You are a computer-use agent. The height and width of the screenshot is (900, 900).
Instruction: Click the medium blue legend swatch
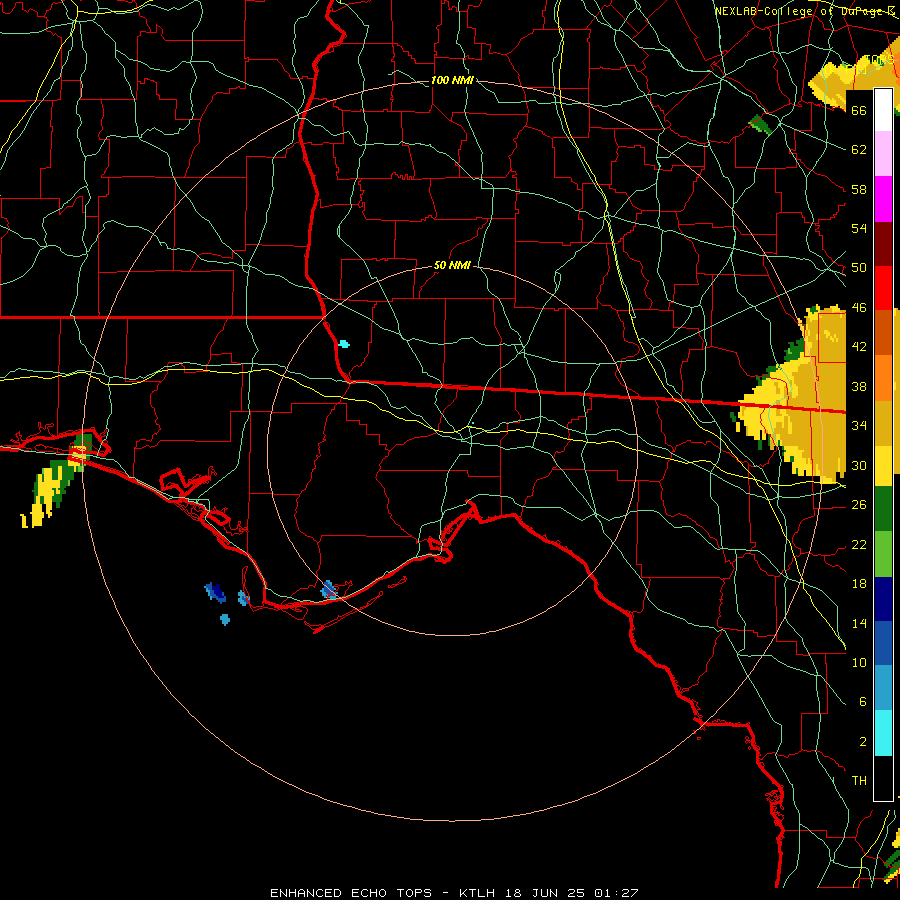pyautogui.click(x=883, y=644)
